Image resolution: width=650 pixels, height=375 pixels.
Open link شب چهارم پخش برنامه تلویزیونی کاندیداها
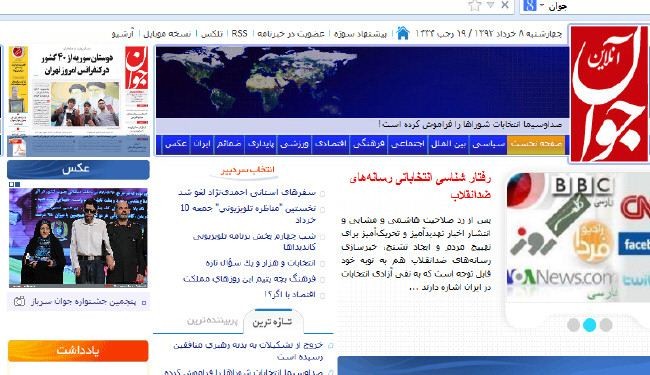coord(255,241)
